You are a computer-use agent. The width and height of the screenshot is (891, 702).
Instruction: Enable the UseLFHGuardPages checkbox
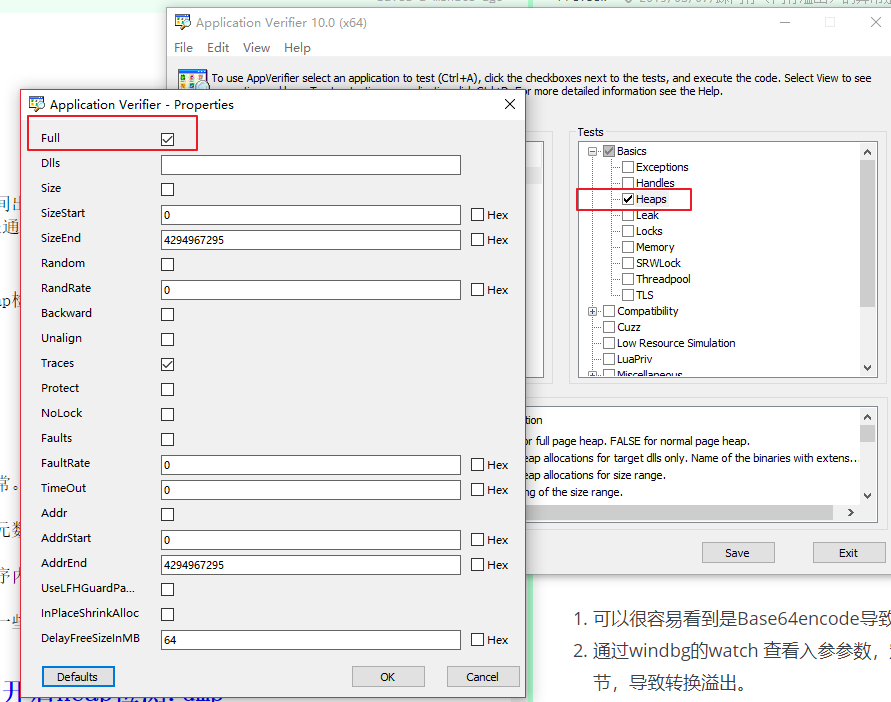168,589
